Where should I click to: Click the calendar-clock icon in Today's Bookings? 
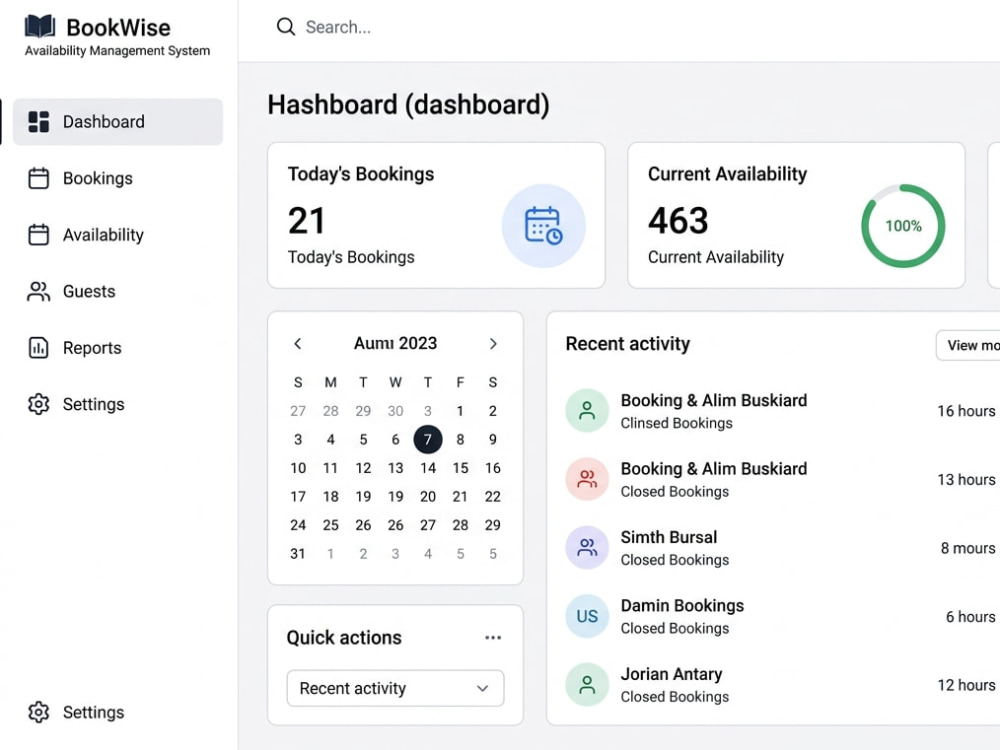(x=543, y=226)
